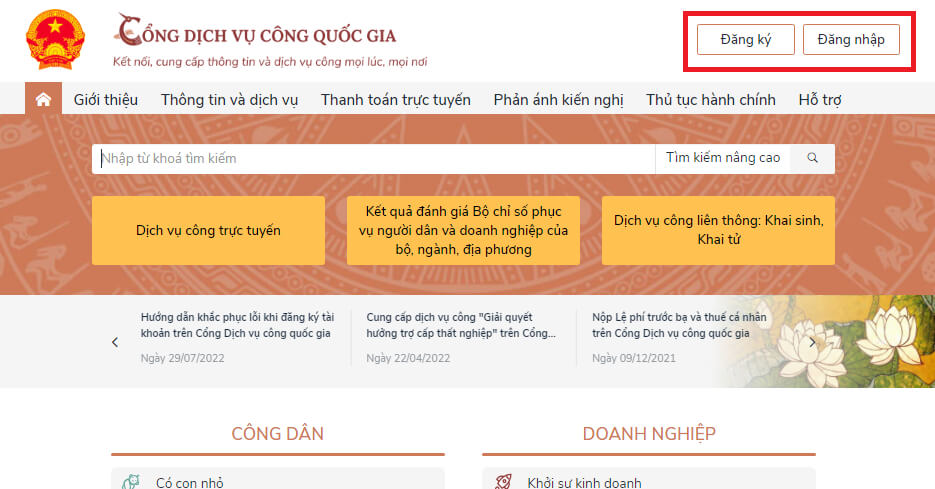Open news about Nộp Lệ phí trước bạ
This screenshot has width=935, height=489.
pyautogui.click(x=679, y=325)
